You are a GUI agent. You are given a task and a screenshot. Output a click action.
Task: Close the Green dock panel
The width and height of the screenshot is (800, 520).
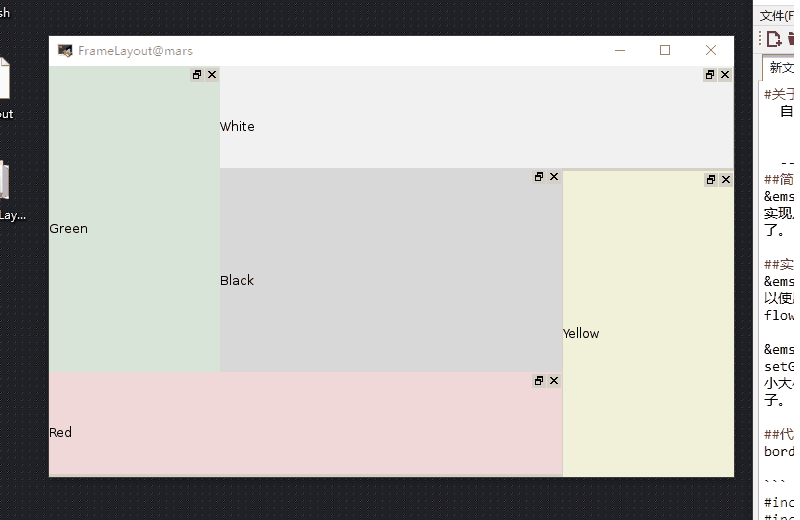coord(212,75)
